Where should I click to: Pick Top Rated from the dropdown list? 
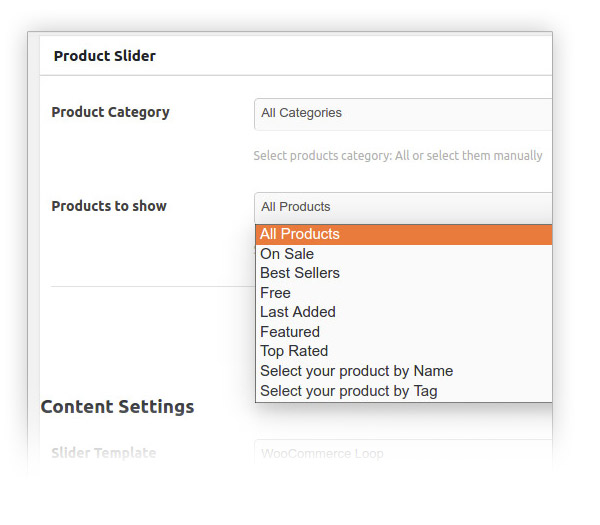pos(294,351)
